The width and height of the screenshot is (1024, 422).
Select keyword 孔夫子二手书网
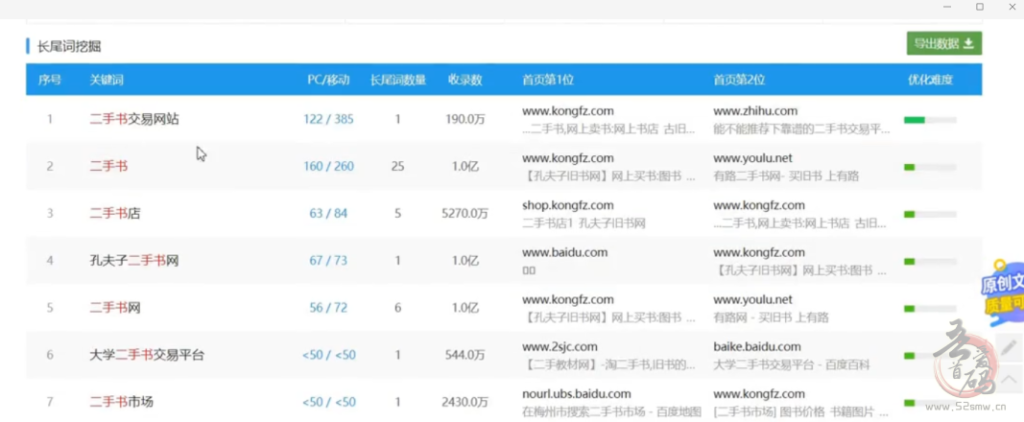(134, 261)
